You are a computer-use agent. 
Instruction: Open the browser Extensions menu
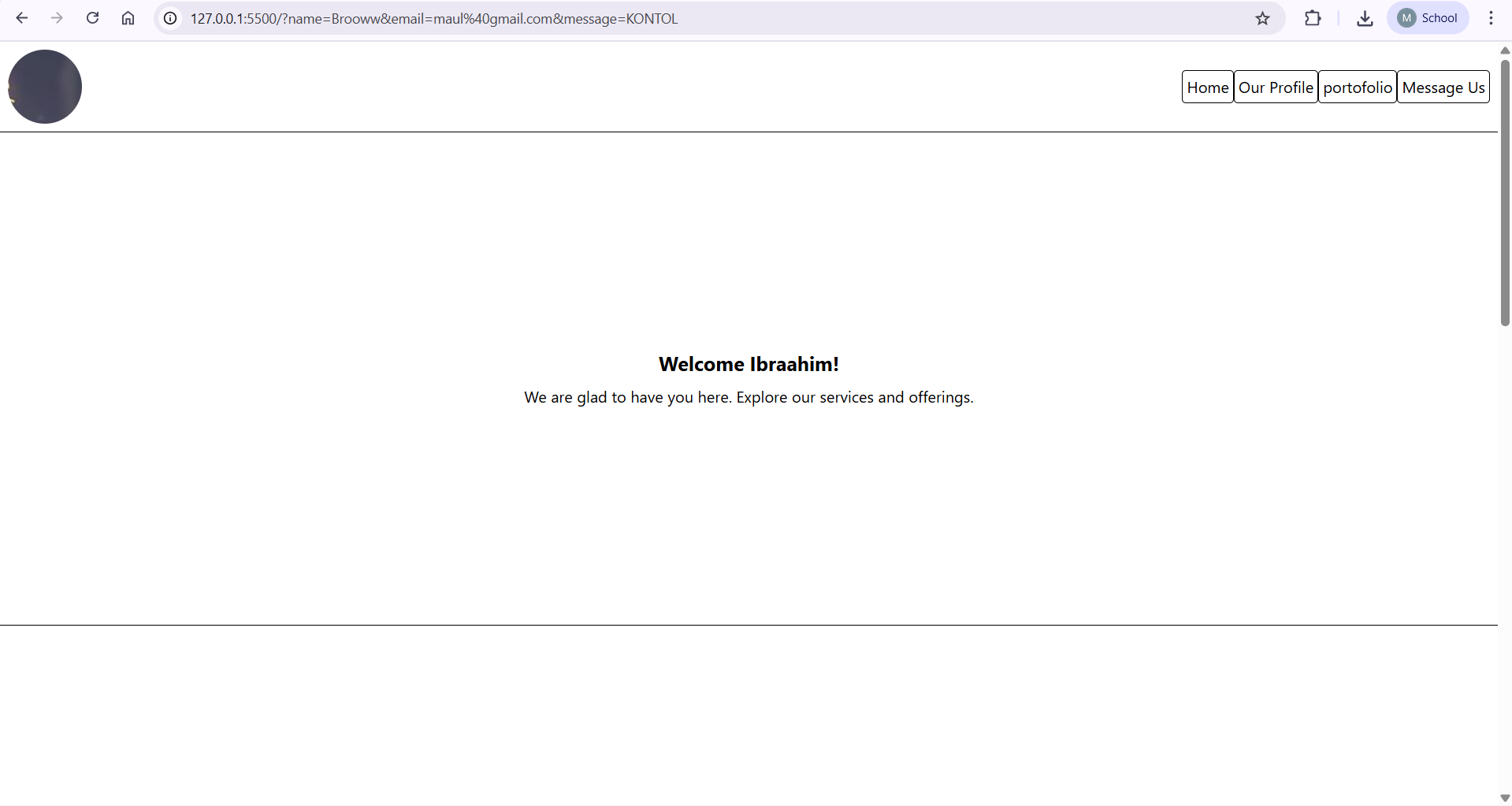[1313, 17]
